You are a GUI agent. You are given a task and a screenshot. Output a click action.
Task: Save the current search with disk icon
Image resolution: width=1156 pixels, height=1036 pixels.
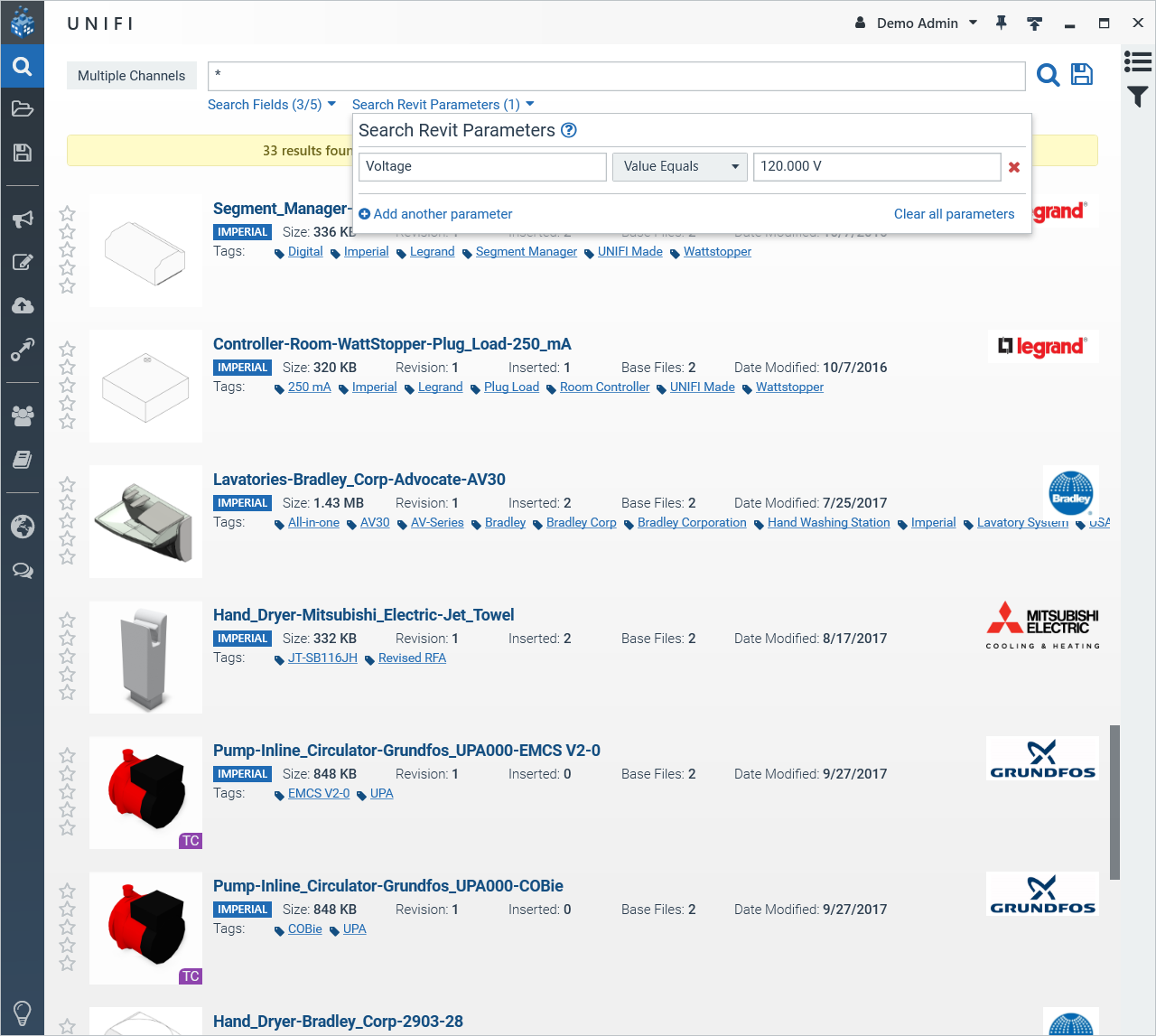coord(1082,74)
